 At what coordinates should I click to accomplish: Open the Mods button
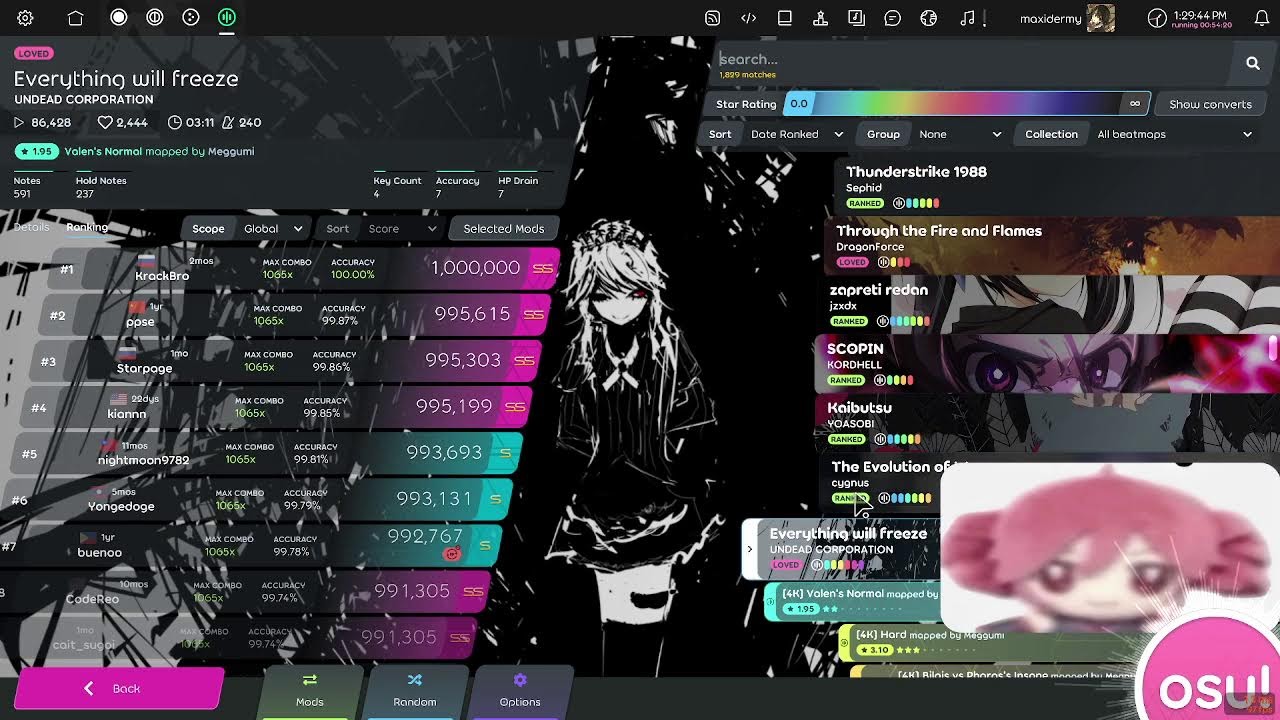click(x=309, y=690)
